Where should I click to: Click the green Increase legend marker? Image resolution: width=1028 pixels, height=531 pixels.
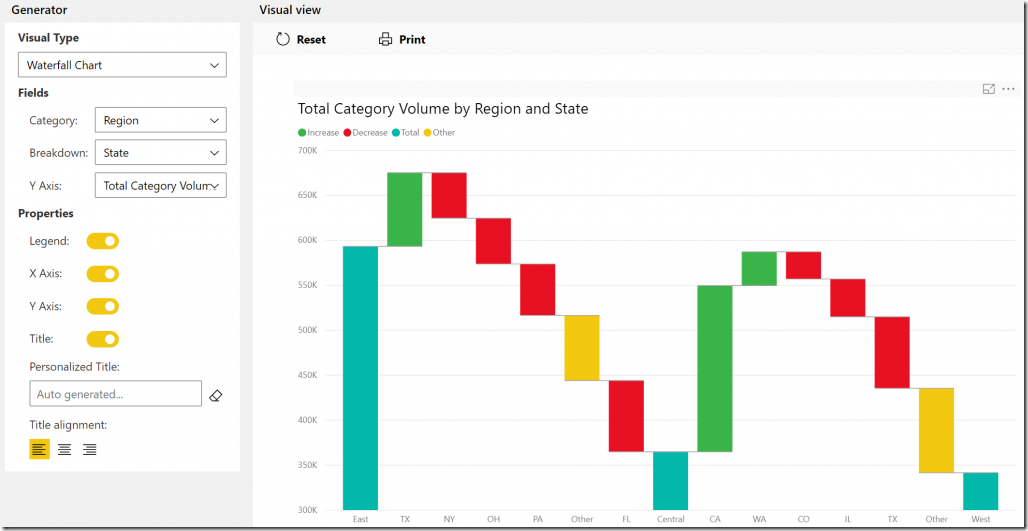pos(302,132)
